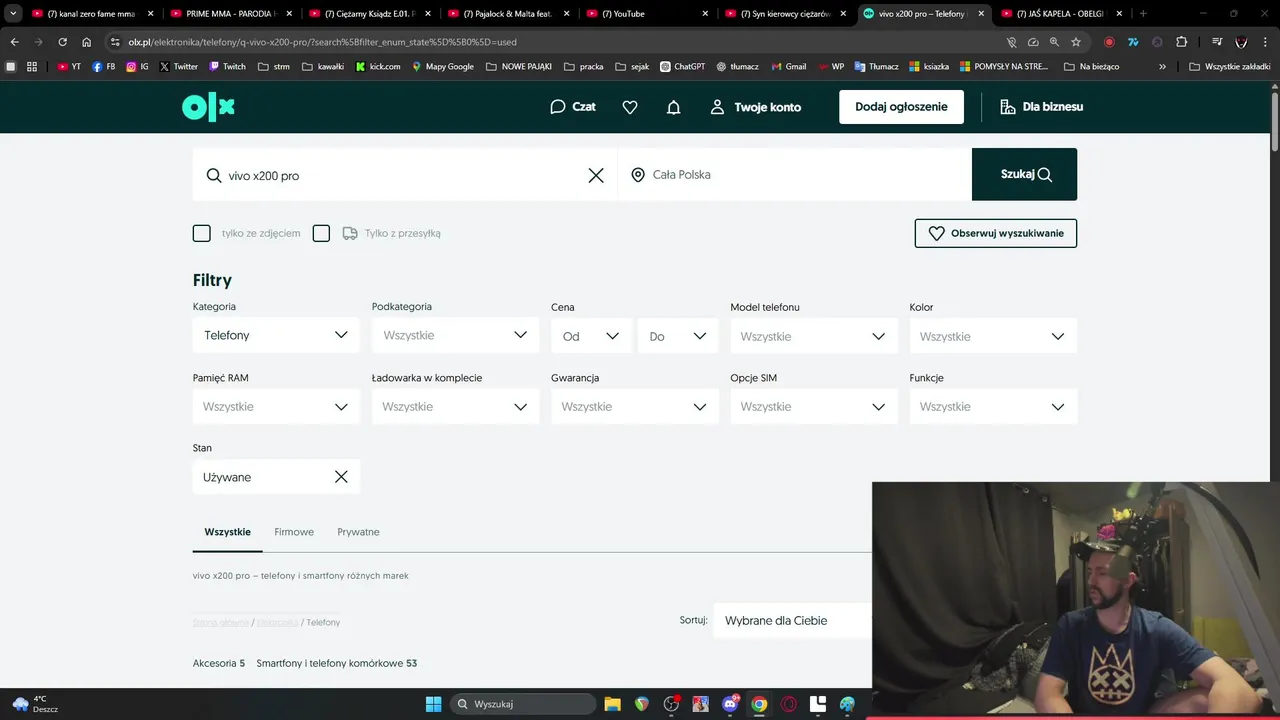Switch to the Prywatne tab
This screenshot has width=1280, height=720.
[358, 532]
